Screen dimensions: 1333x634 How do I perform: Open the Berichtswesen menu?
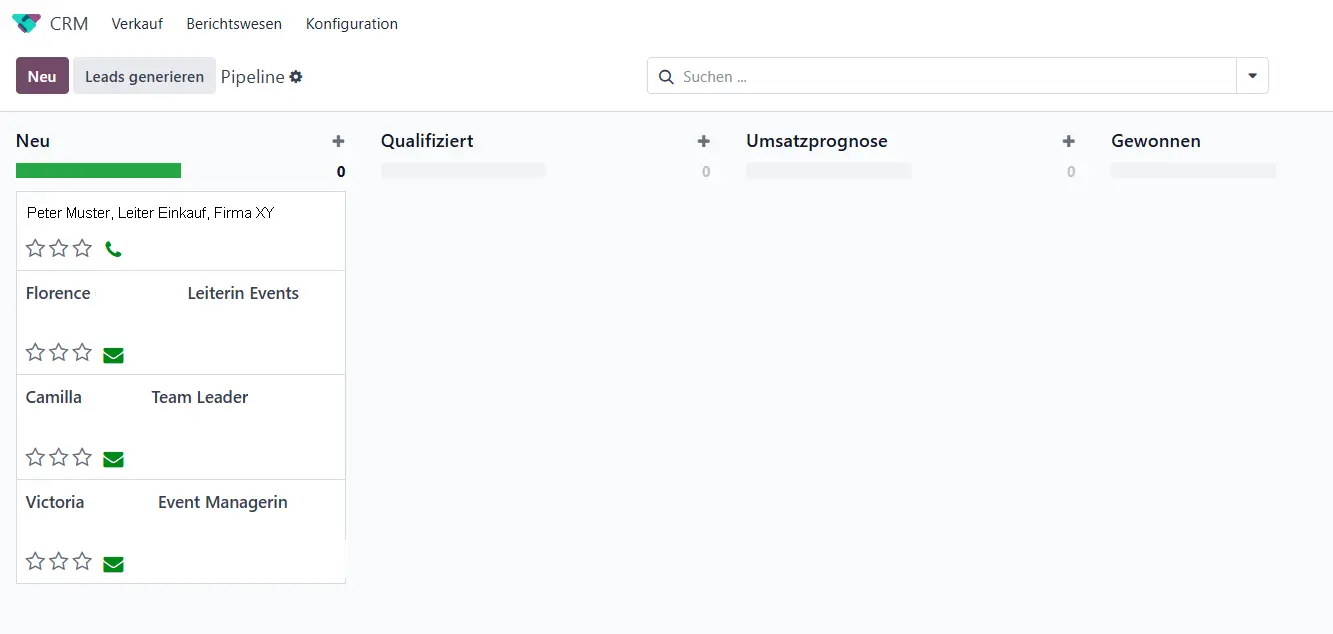point(234,24)
